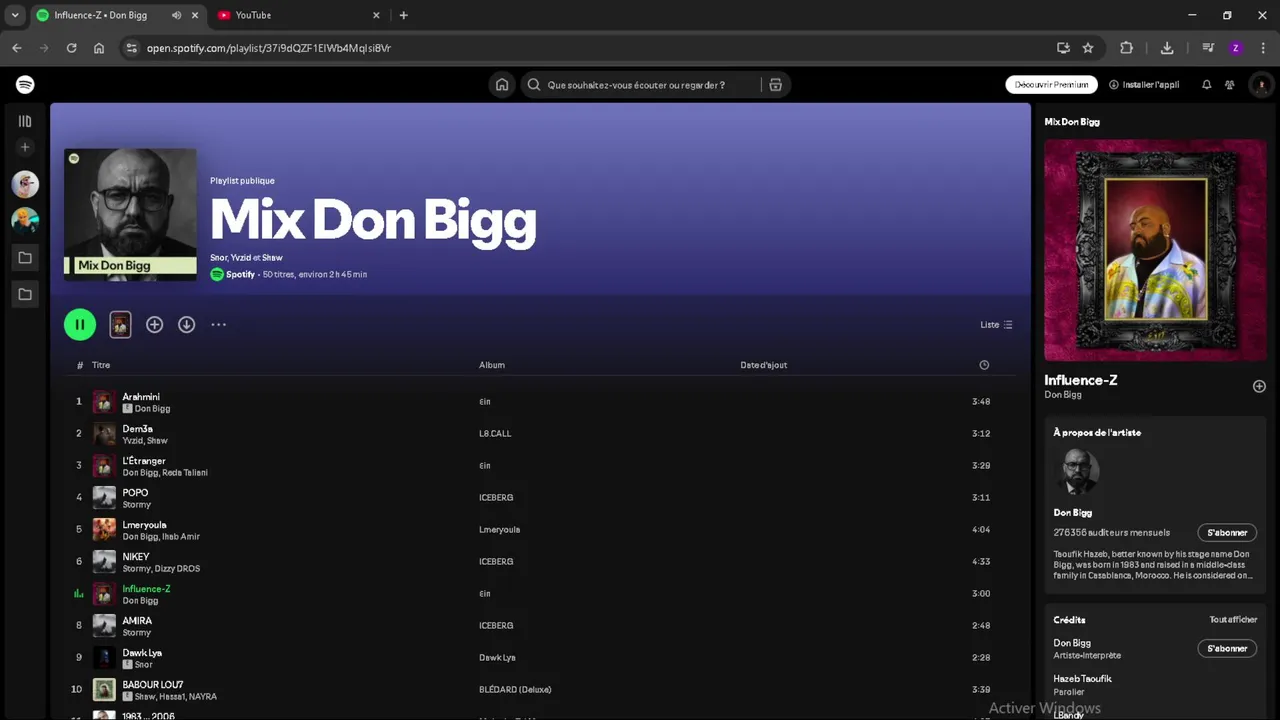Open the Parcourir browse icon in search bar
1280x720 pixels.
775,85
